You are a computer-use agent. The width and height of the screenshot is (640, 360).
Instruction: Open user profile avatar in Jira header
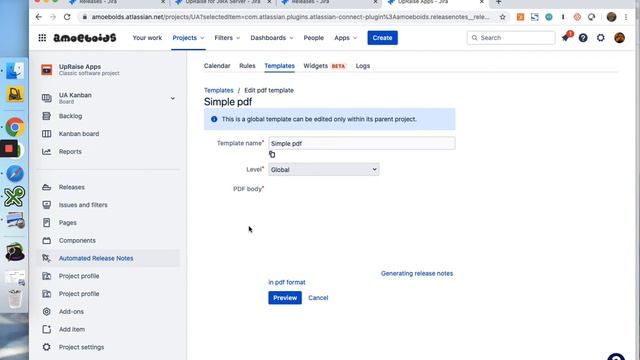tap(619, 38)
